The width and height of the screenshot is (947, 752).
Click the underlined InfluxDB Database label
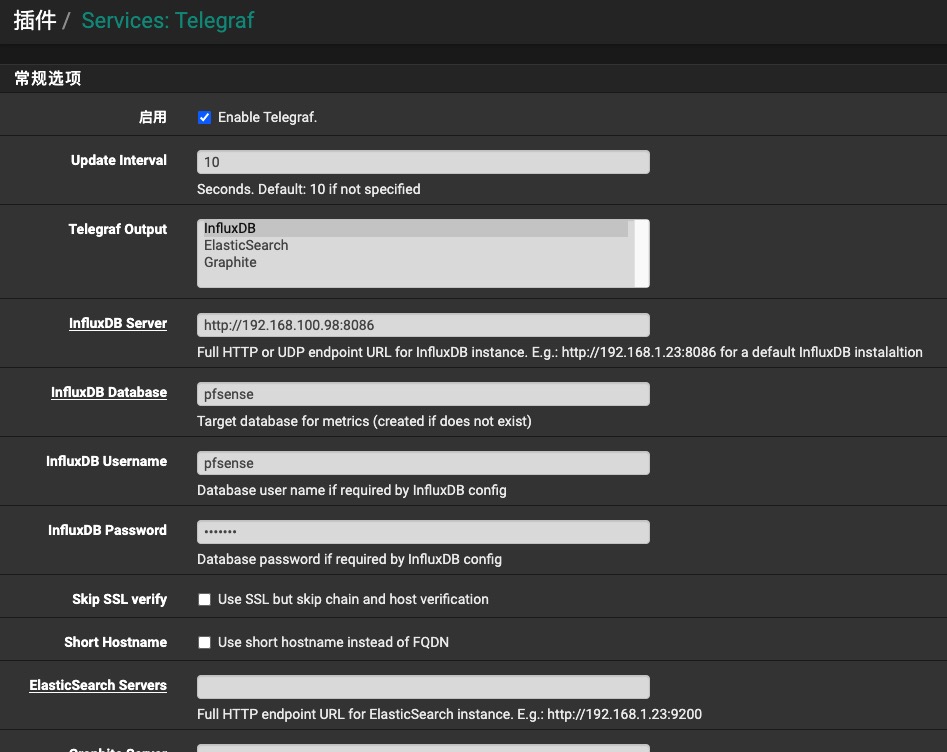tap(109, 393)
